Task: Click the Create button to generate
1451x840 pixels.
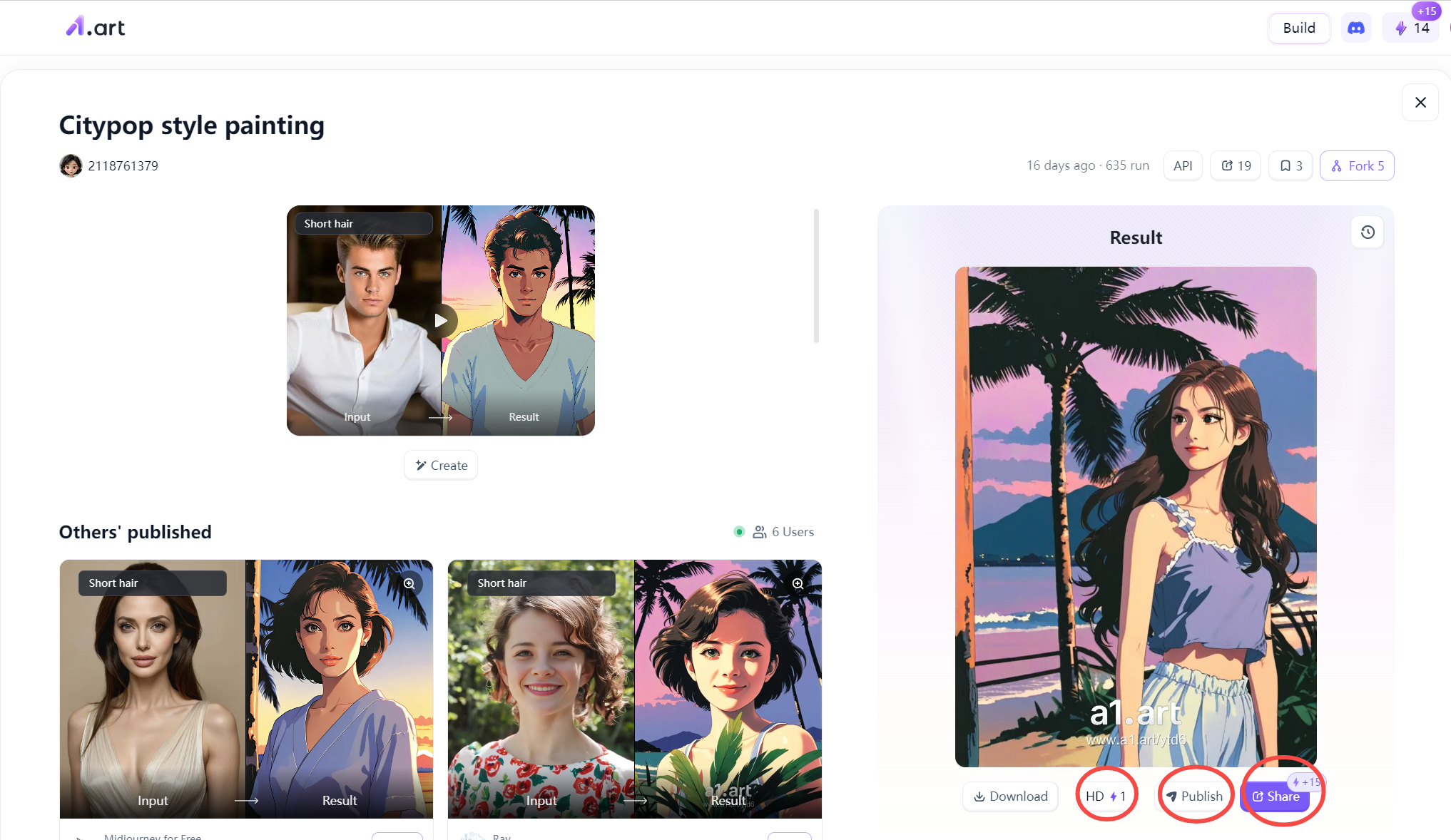Action: point(440,465)
